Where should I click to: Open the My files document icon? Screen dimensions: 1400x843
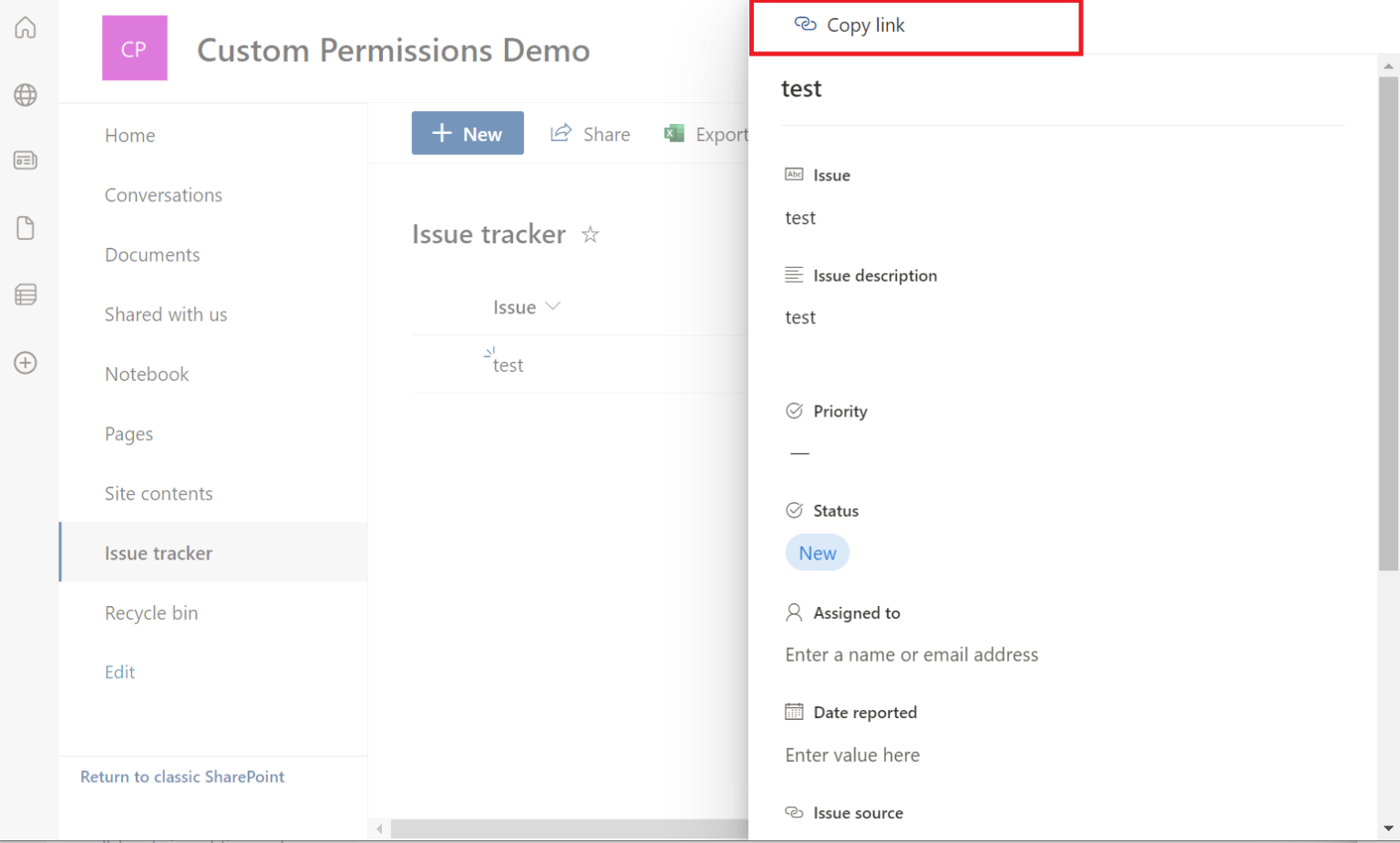click(x=26, y=228)
